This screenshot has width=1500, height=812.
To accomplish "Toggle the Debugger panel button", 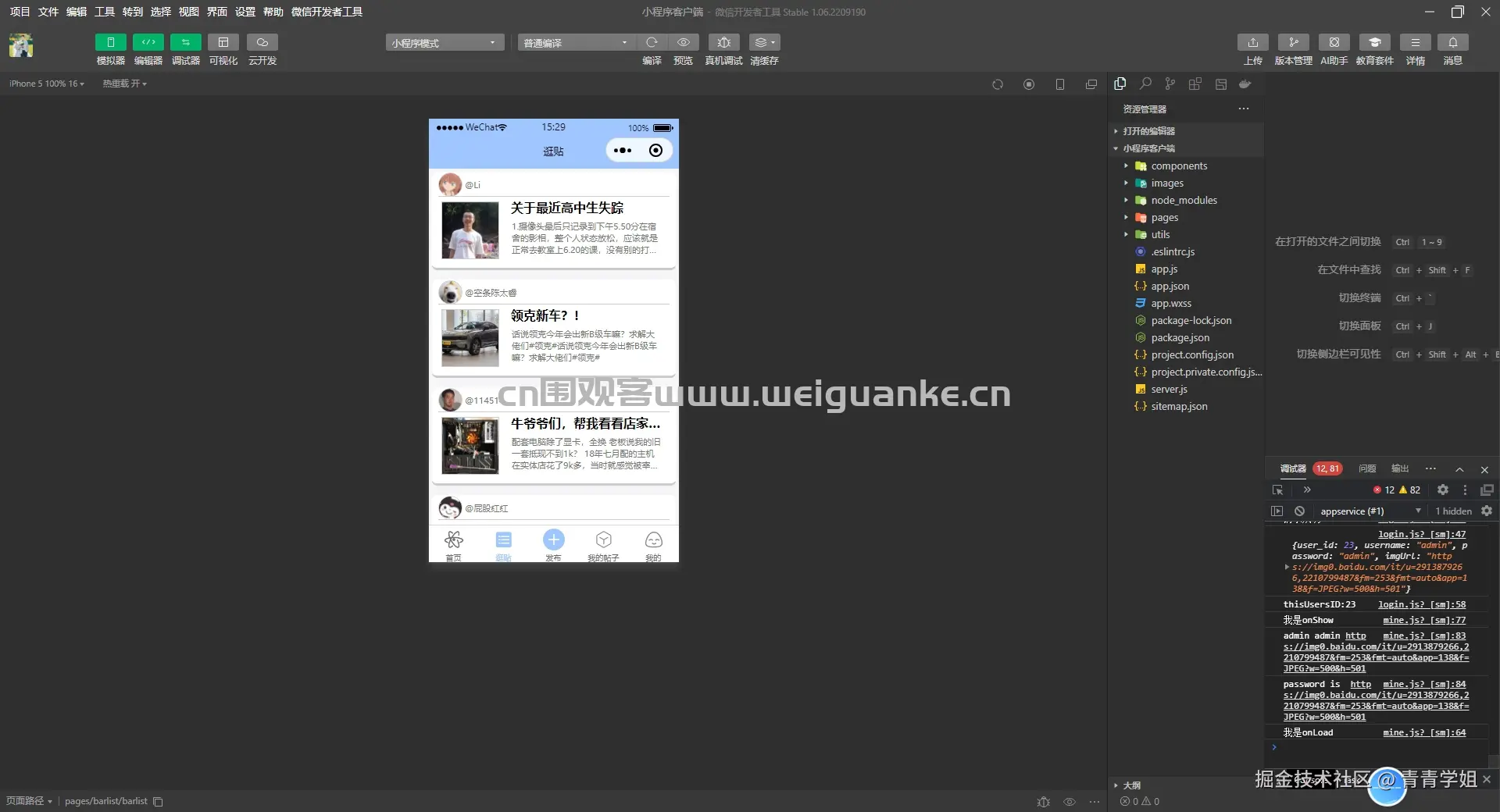I will (185, 42).
